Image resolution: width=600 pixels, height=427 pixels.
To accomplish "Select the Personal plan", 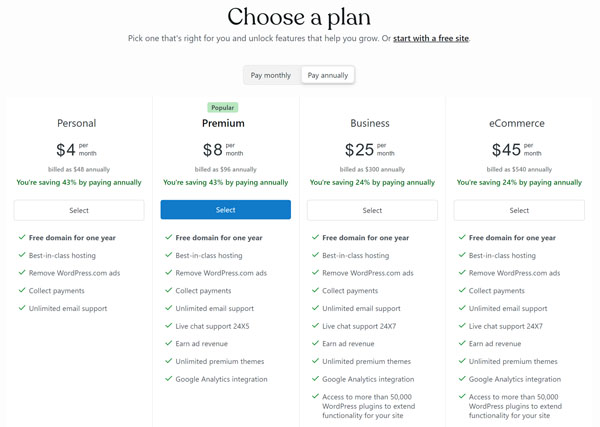I will (x=79, y=210).
